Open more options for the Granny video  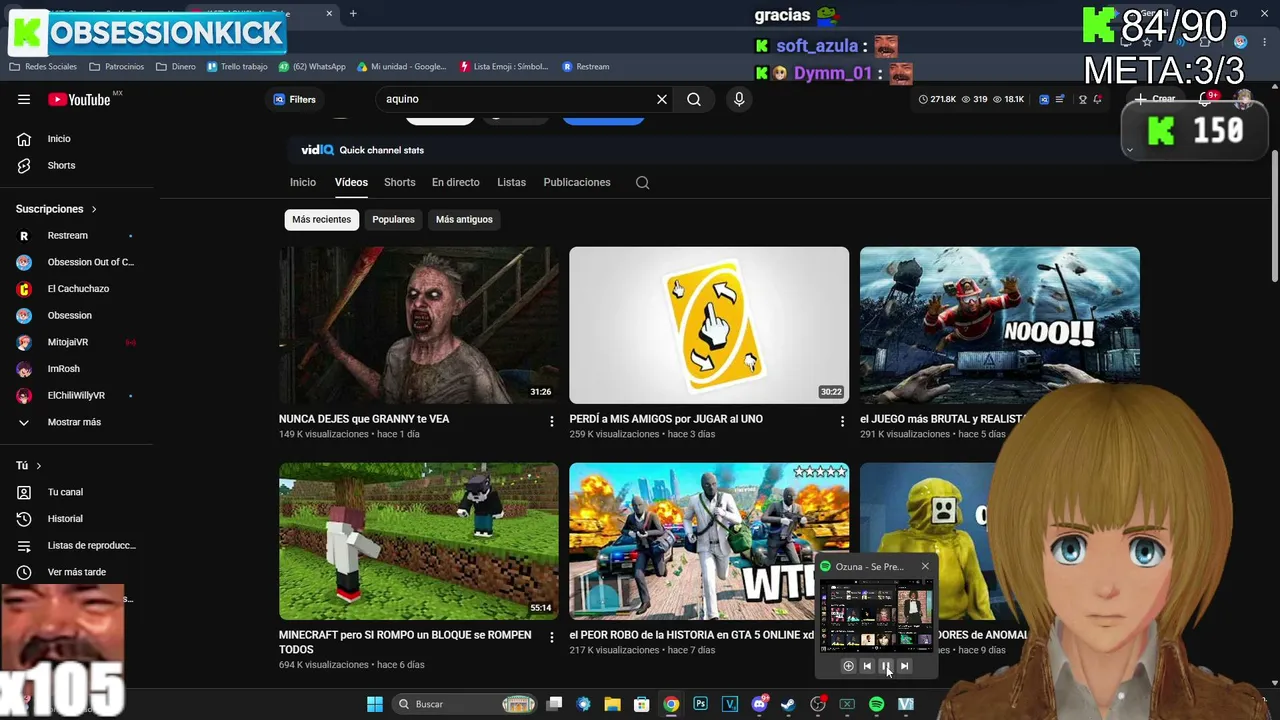[552, 422]
